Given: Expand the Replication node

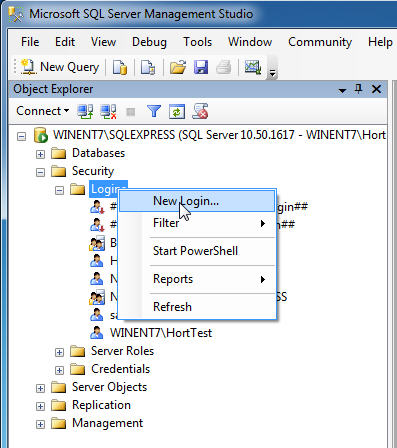Looking at the screenshot, I should [40, 406].
